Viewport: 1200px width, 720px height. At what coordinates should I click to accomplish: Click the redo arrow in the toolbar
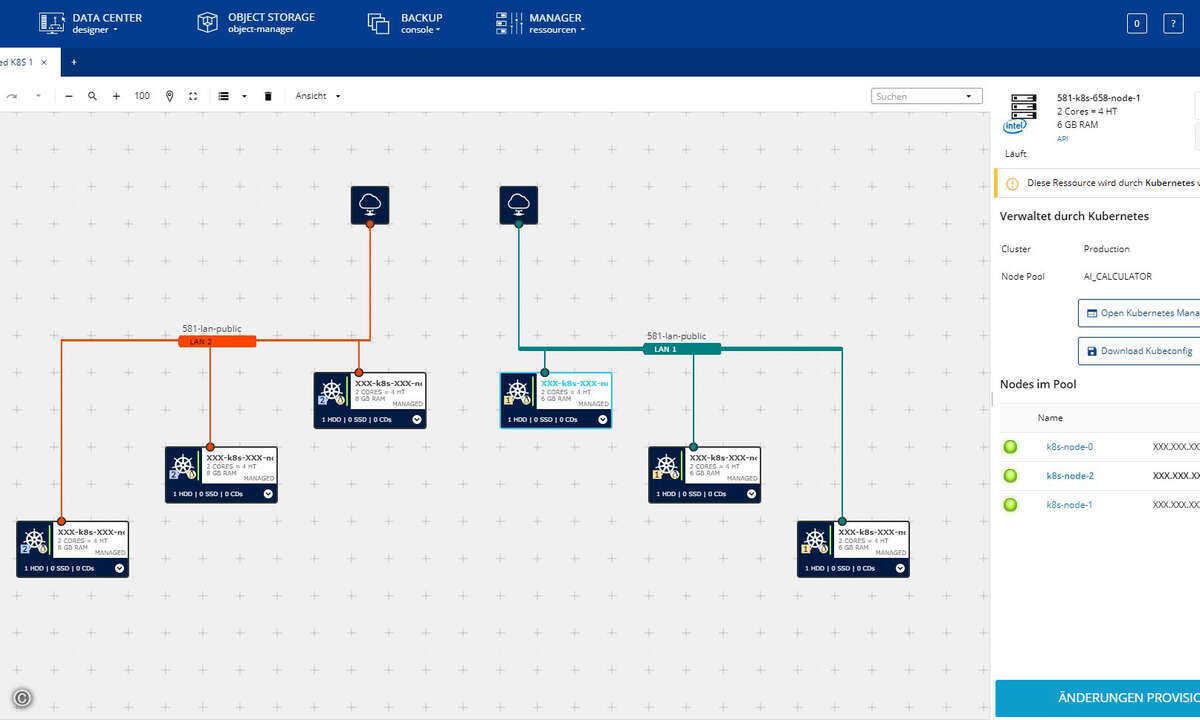[x=12, y=96]
